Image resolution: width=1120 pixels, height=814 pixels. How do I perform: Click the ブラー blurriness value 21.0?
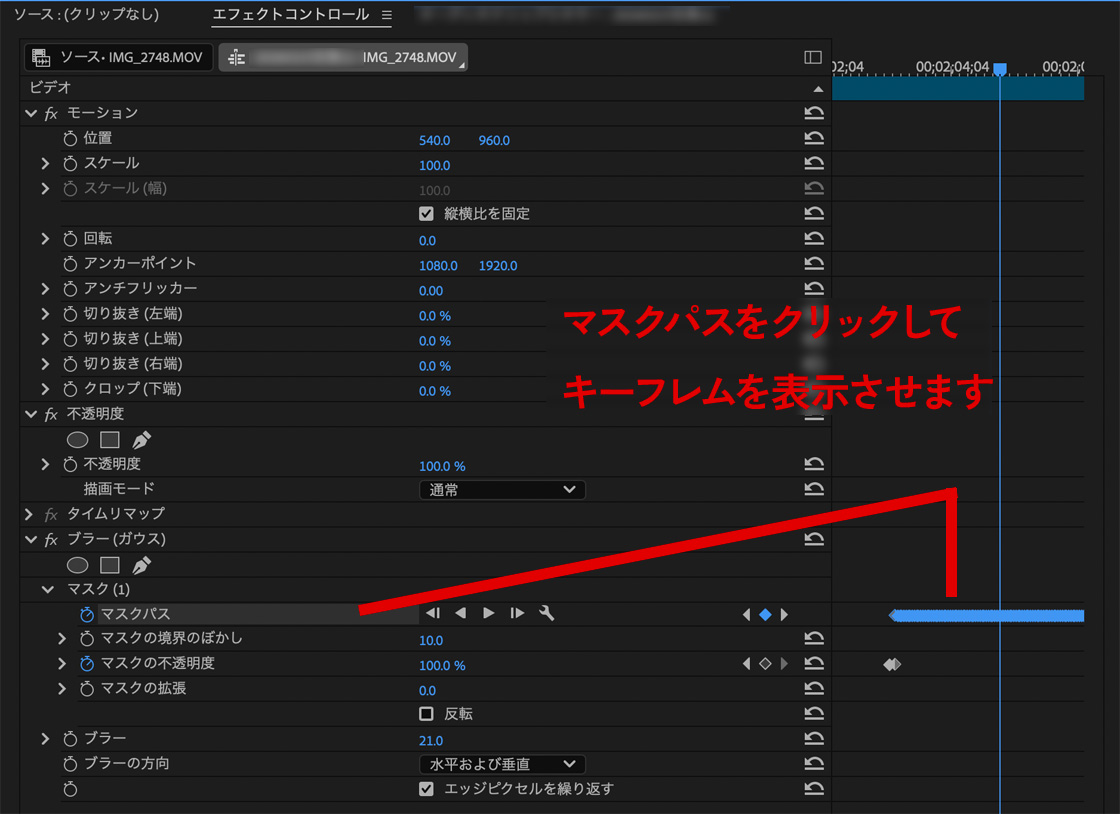pyautogui.click(x=431, y=740)
